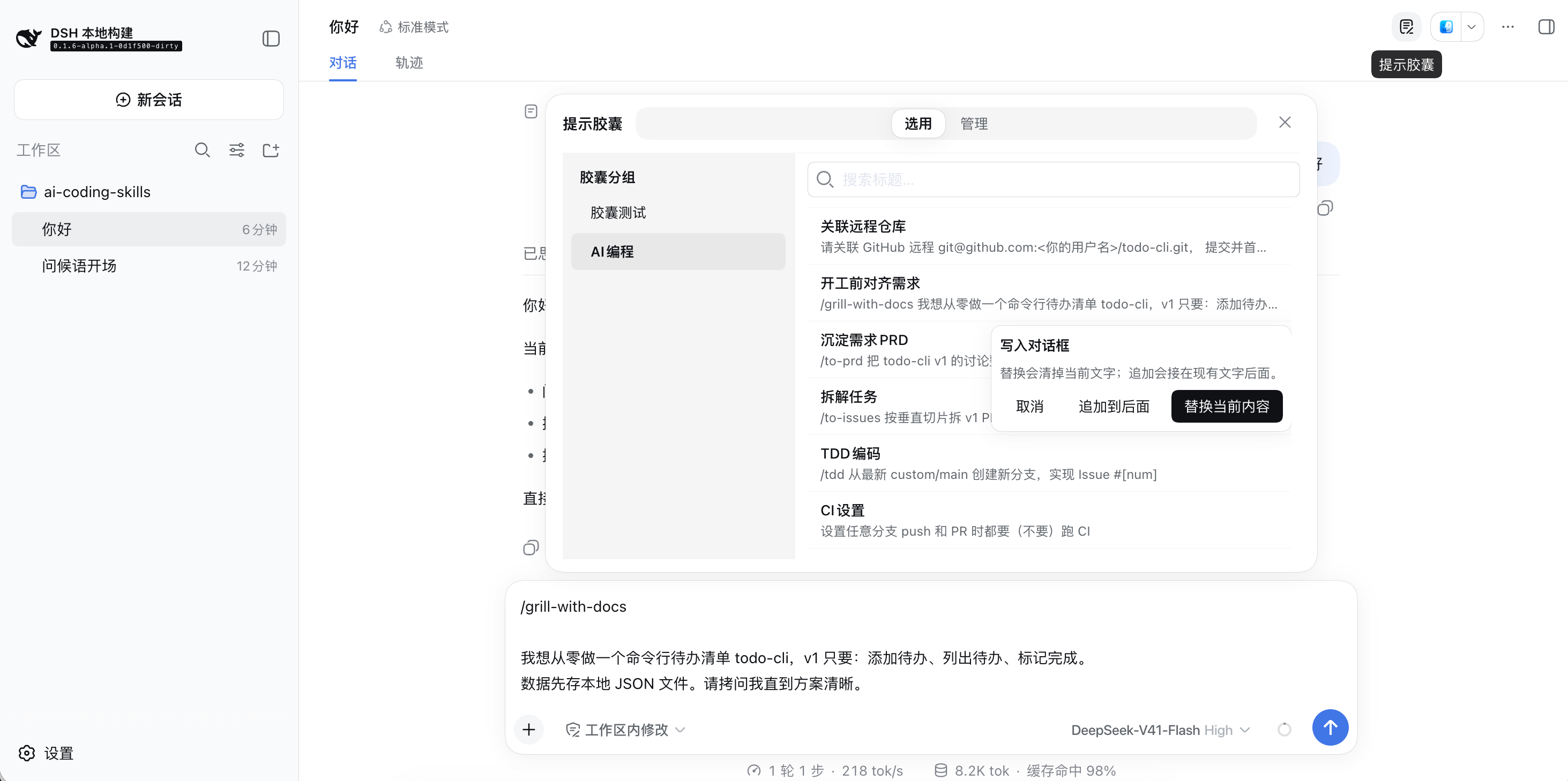Click into the message input box
The width and height of the screenshot is (1568, 781).
(930, 645)
